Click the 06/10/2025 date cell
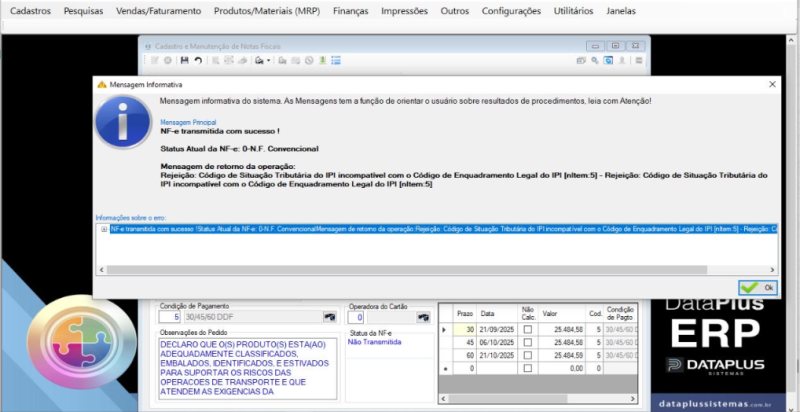The width and height of the screenshot is (800, 412). pyautogui.click(x=495, y=342)
